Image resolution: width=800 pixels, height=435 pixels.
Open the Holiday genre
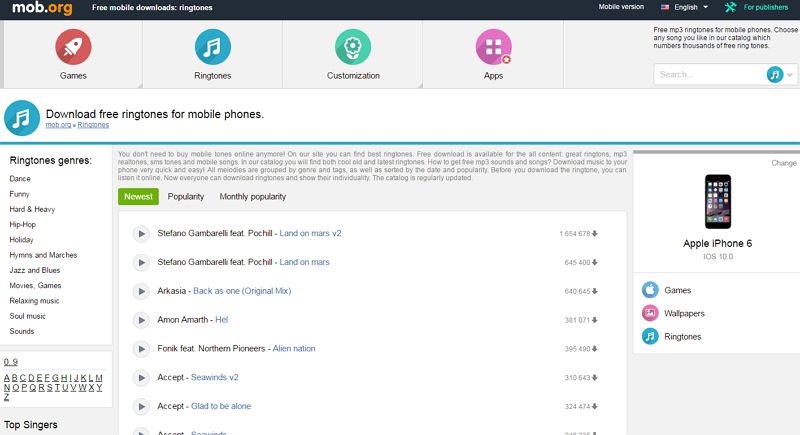21,240
